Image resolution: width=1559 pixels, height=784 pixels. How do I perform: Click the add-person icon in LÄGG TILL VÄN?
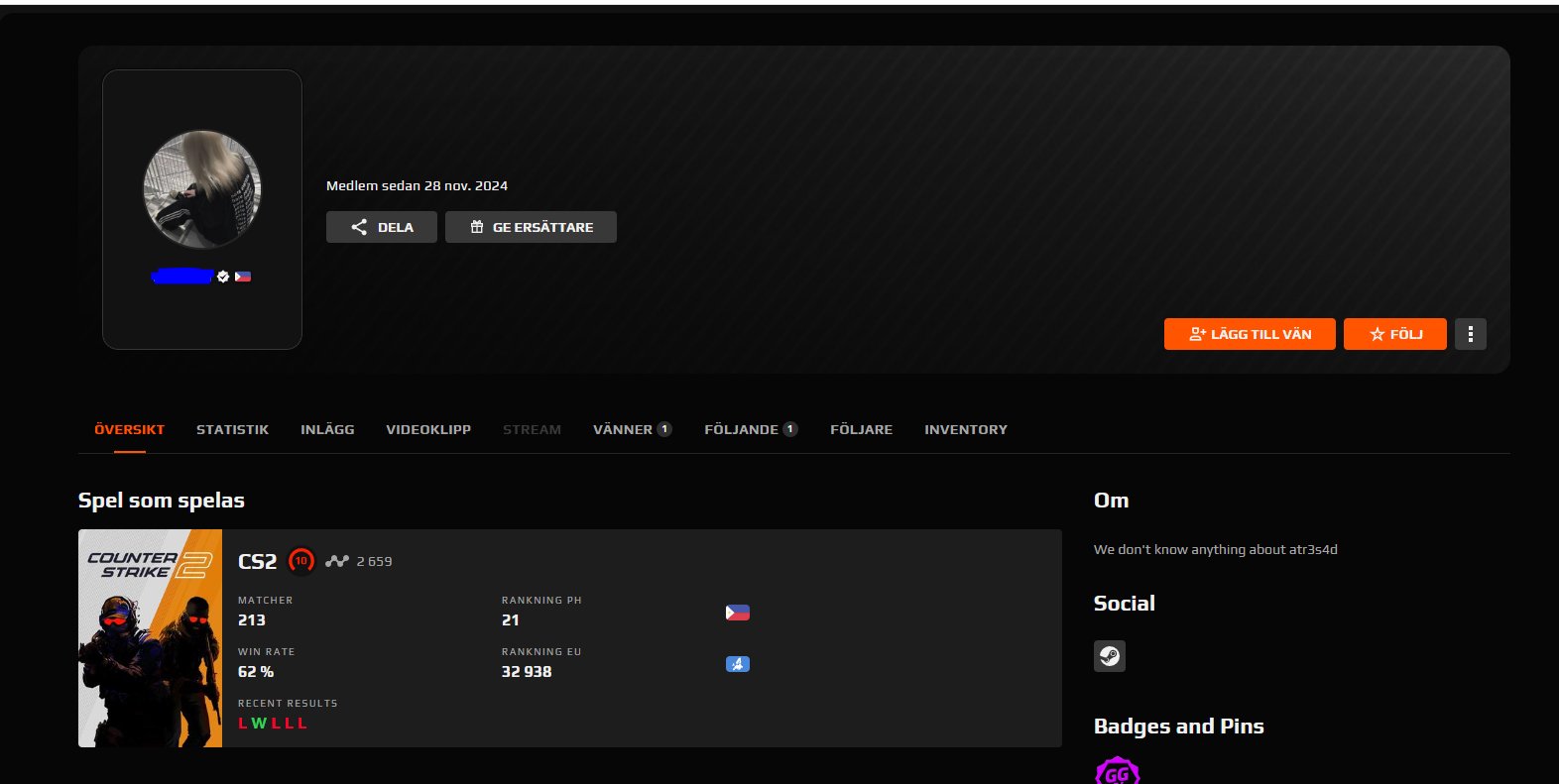[x=1198, y=334]
